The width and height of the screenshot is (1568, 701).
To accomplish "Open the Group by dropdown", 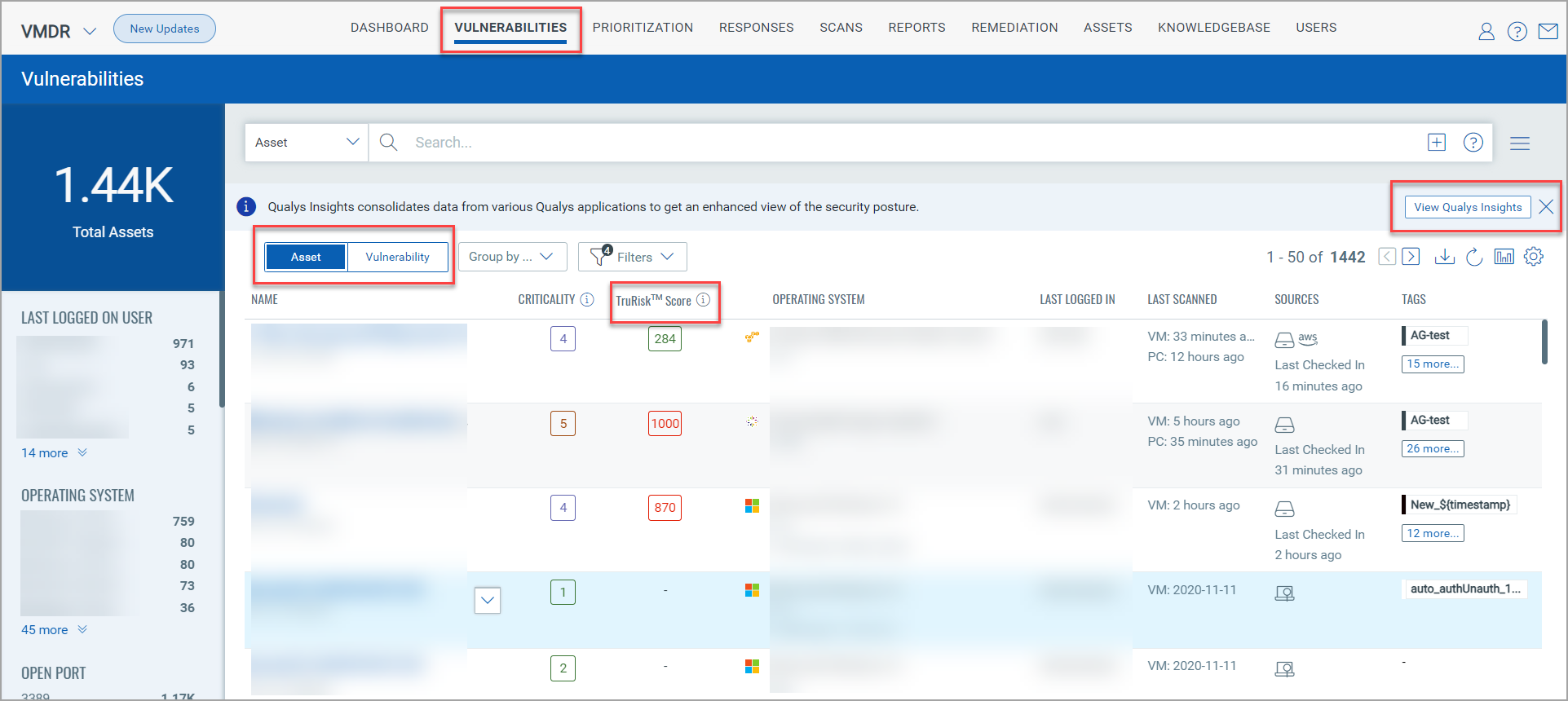I will (512, 257).
